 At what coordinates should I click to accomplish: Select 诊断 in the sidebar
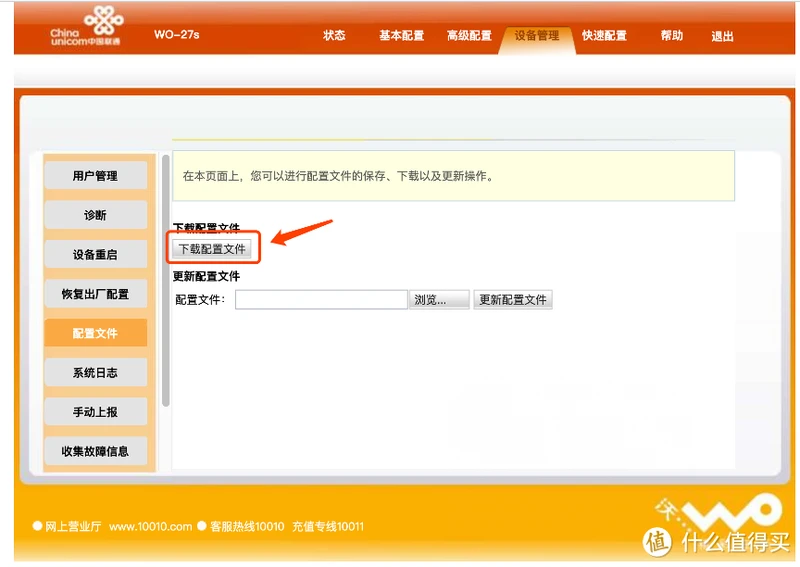[95, 215]
